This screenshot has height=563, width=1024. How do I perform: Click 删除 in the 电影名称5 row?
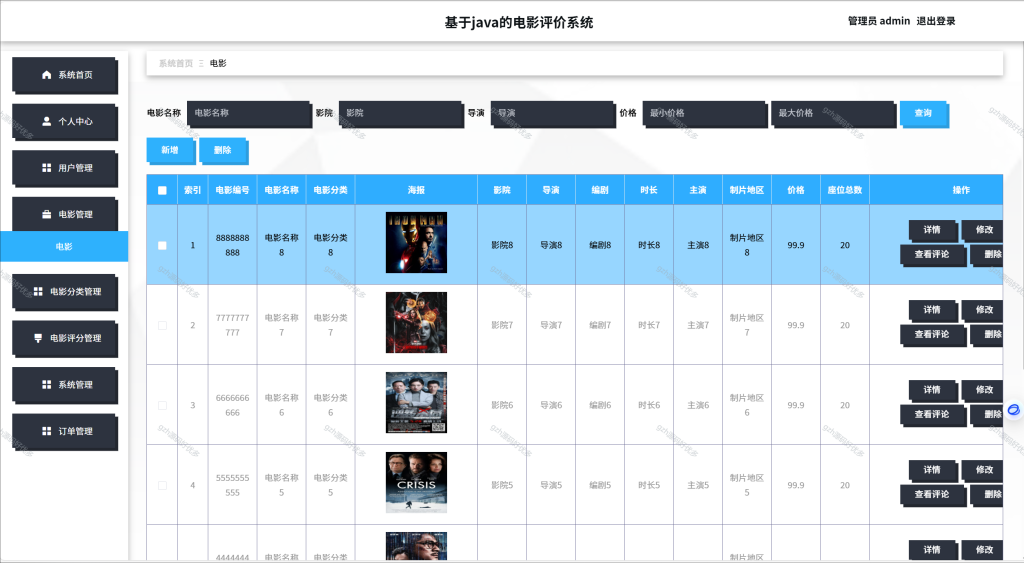[x=987, y=494]
